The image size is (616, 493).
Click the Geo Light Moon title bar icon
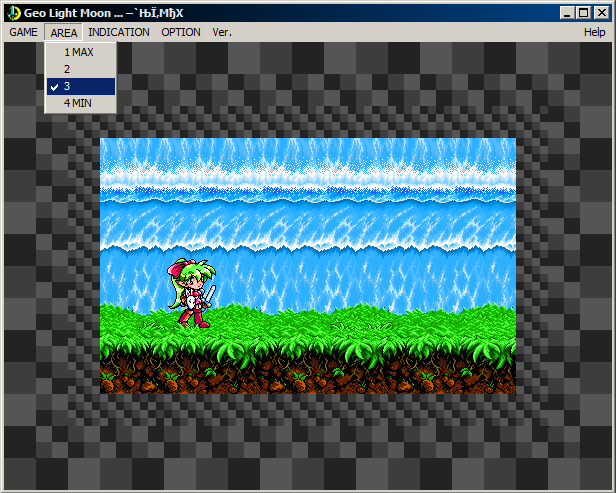pos(14,13)
